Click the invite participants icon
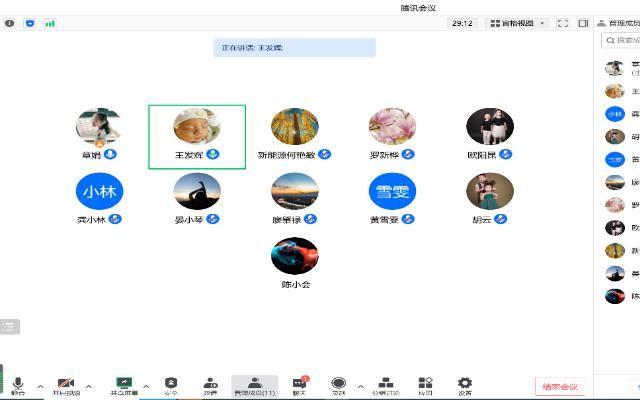Viewport: 640px width, 400px height. [210, 385]
